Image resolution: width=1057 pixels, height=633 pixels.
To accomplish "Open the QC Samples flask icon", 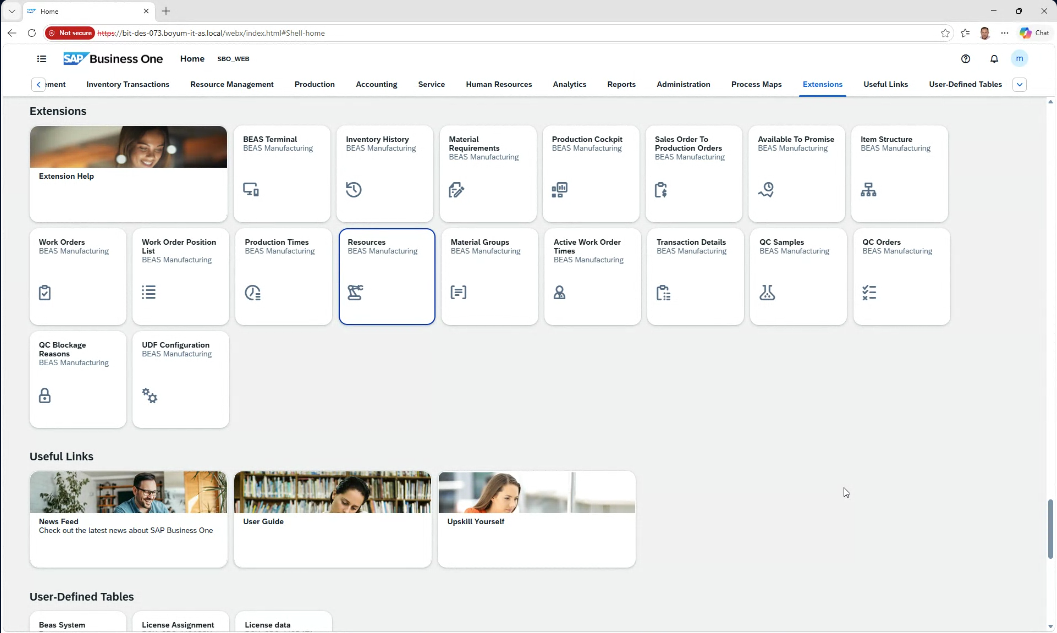I will [x=767, y=293].
